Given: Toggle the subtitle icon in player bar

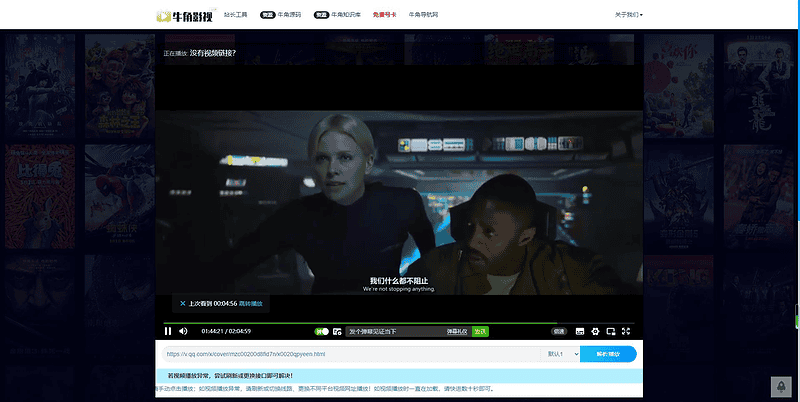Looking at the screenshot, I should (580, 332).
